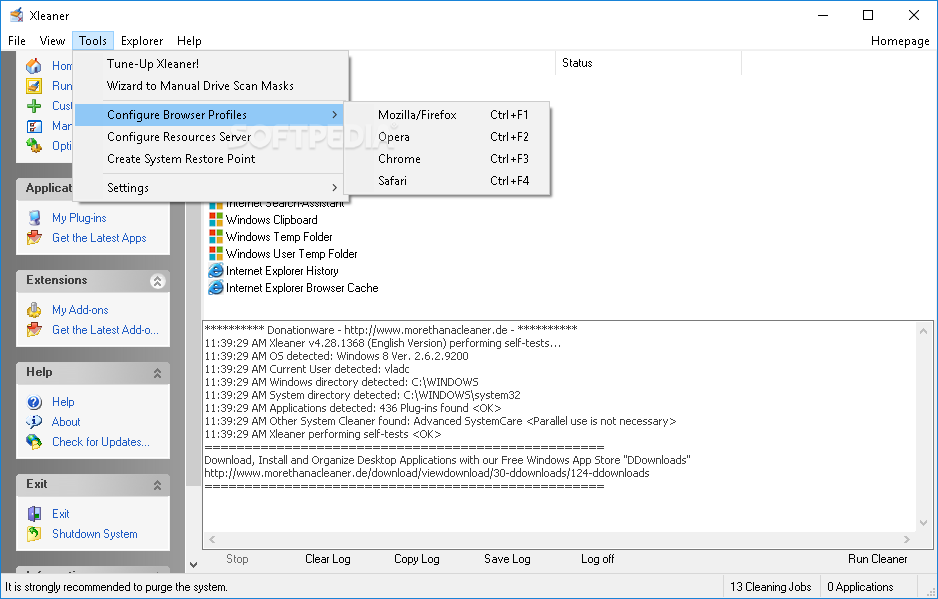Screen dimensions: 938x599
Task: Click the Internet Explorer History icon
Action: [215, 270]
